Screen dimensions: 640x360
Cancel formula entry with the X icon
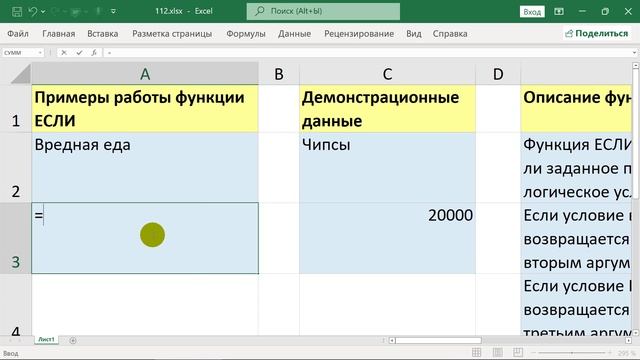click(x=64, y=53)
